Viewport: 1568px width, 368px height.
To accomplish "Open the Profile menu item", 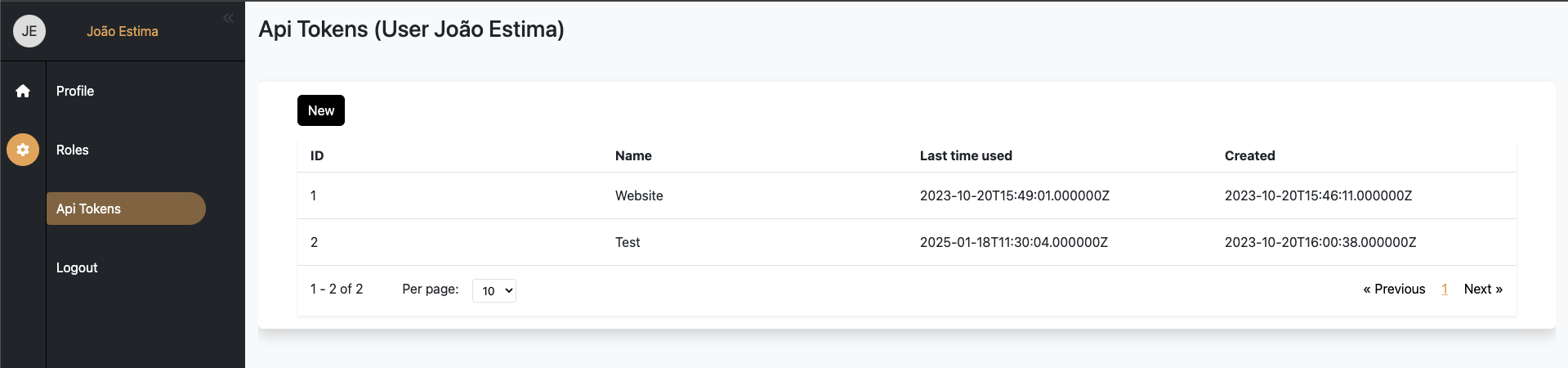I will [75, 91].
